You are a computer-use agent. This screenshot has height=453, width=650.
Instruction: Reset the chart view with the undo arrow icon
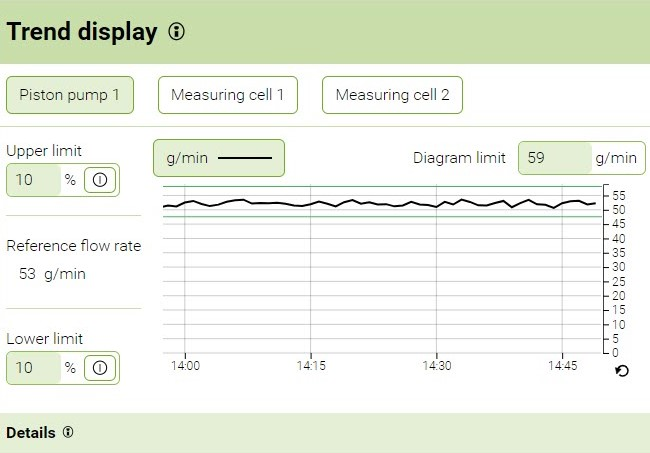pyautogui.click(x=622, y=371)
